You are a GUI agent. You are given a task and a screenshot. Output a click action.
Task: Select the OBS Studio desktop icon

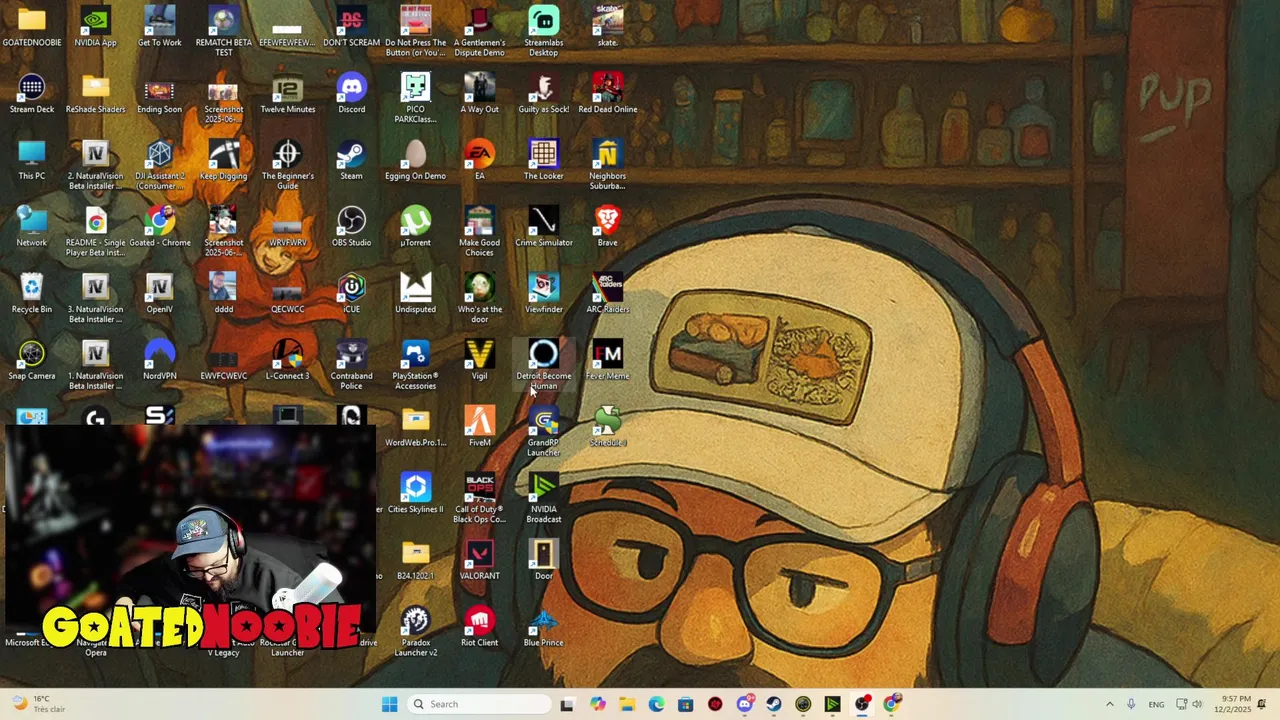[x=351, y=227]
